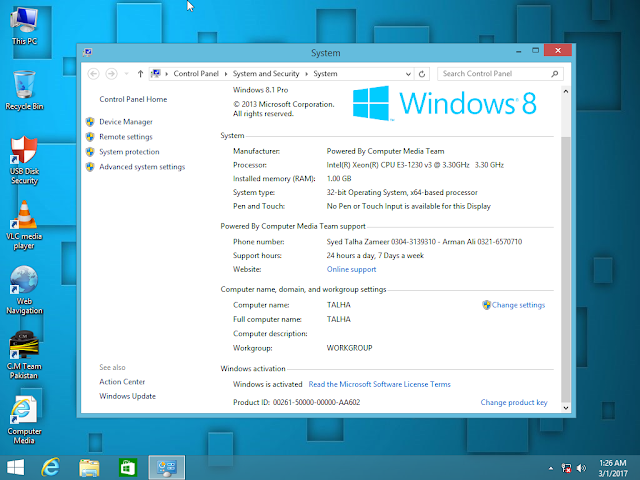Expand the chevron after Control Panel
This screenshot has width=640, height=480.
(226, 74)
